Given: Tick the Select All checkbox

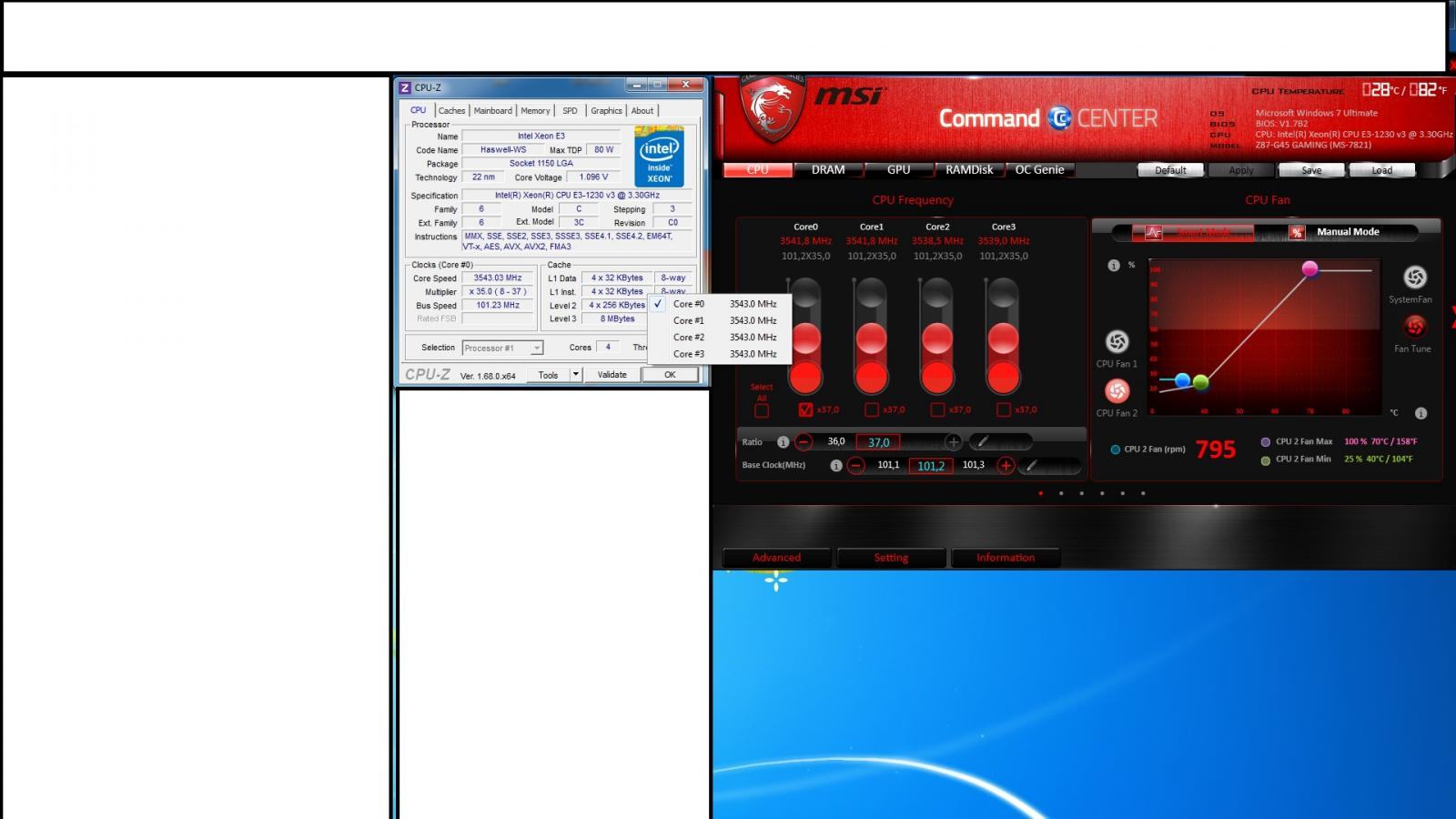Looking at the screenshot, I should click(x=762, y=410).
